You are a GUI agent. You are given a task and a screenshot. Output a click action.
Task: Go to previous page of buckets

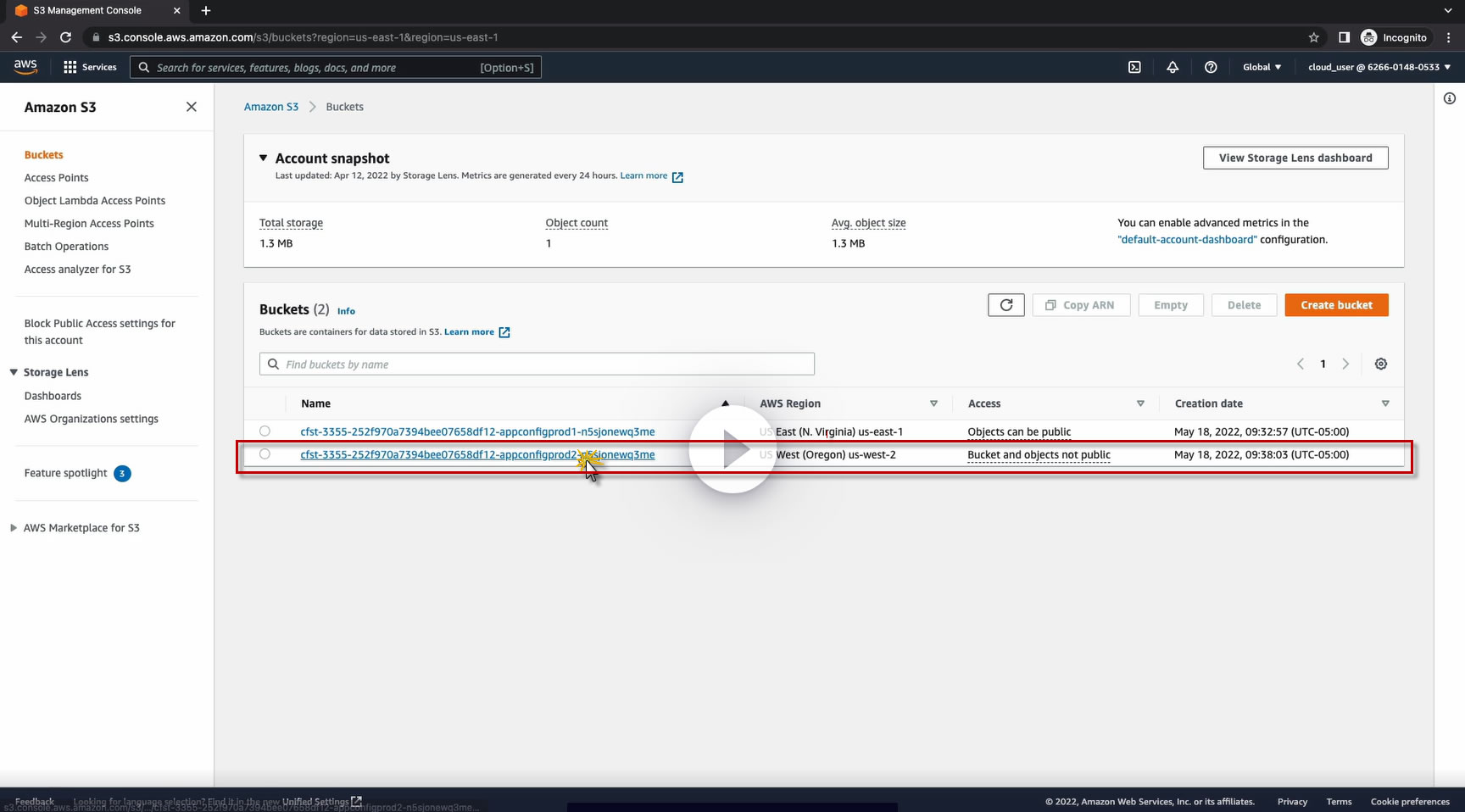(1301, 364)
